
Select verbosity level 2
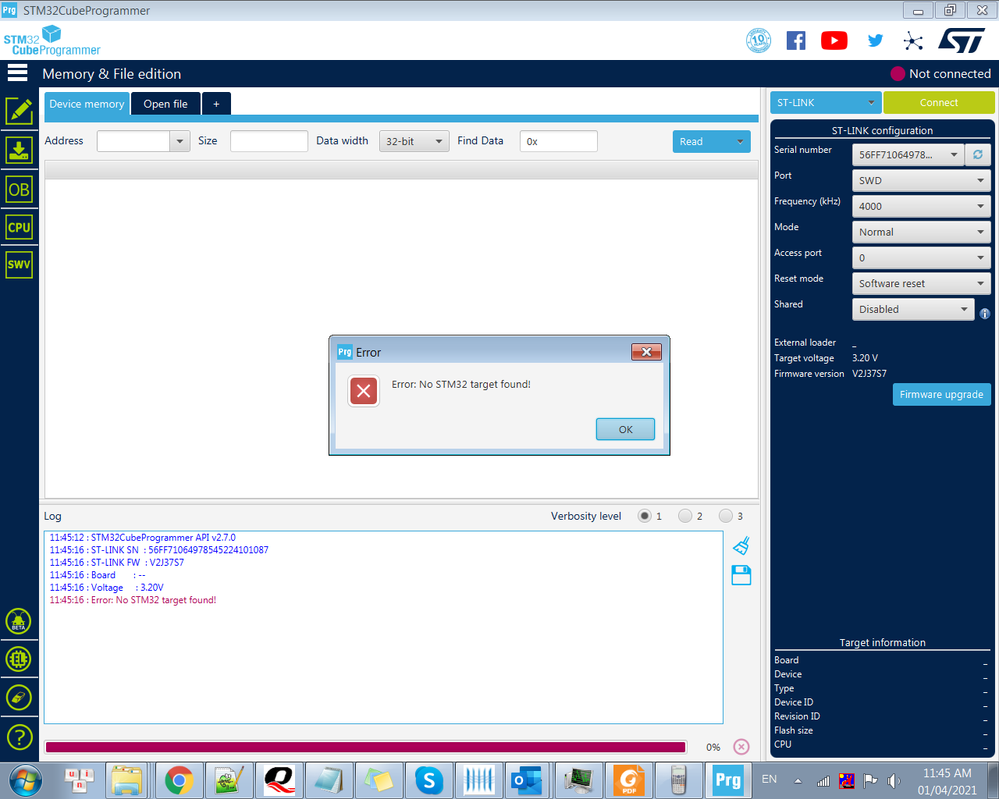coord(685,516)
